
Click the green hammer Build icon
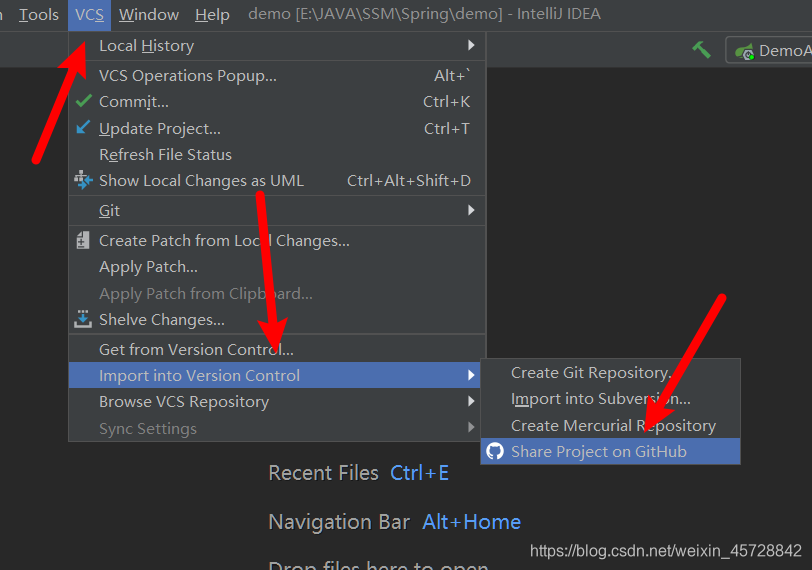coord(702,50)
